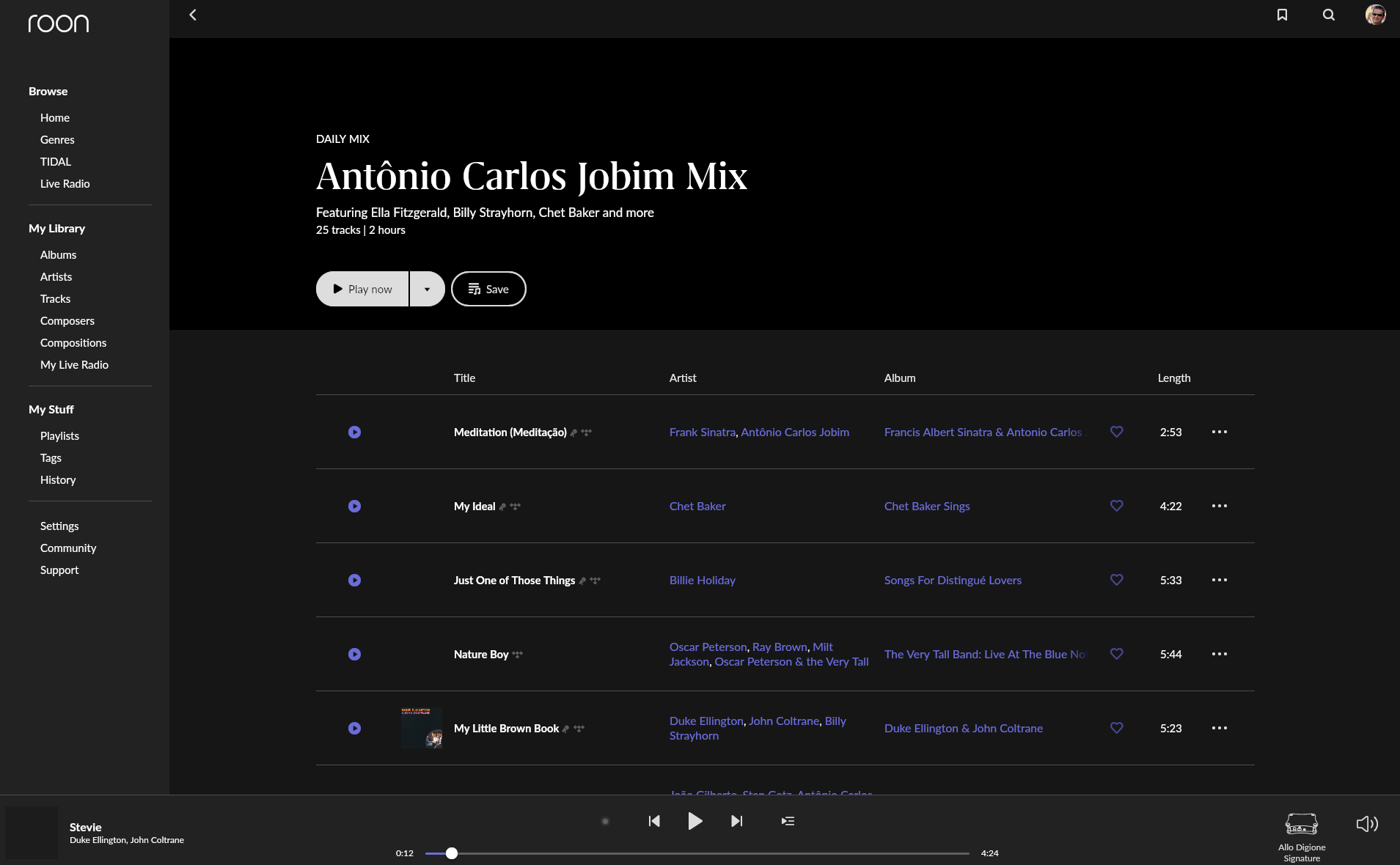
Task: Open more options for Meditation track
Action: coord(1219,432)
